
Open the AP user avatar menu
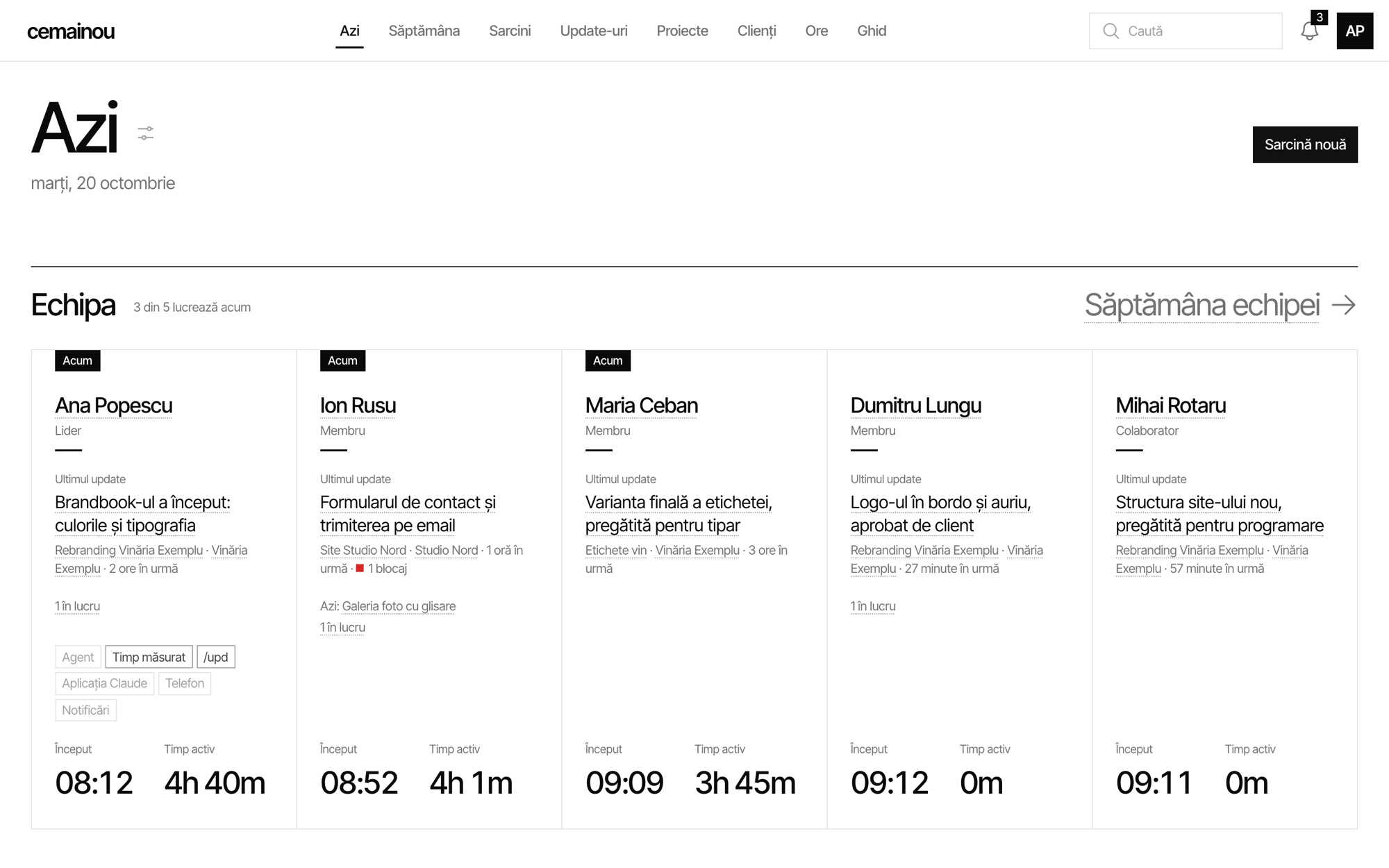click(x=1354, y=31)
